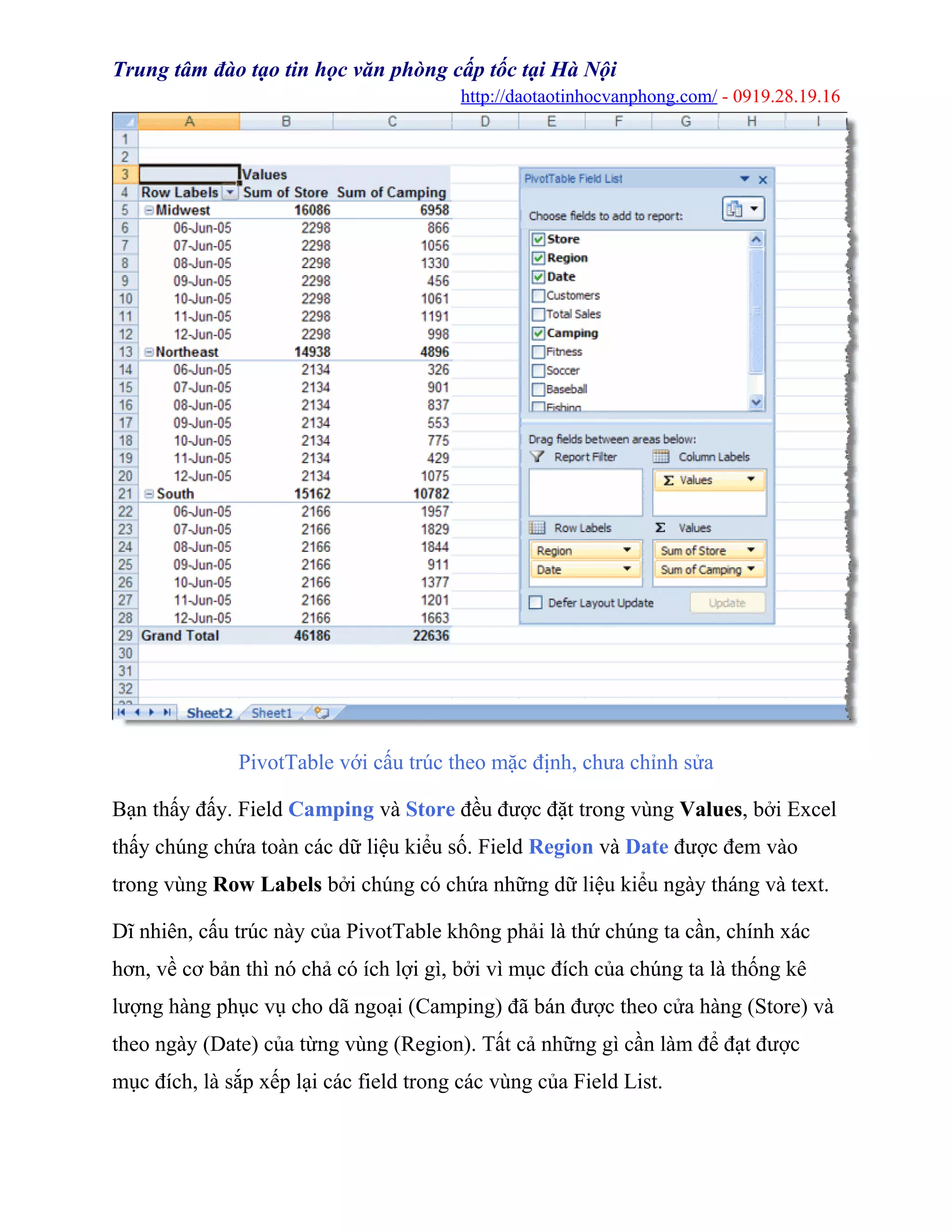Close the PivotTable Field List pane
Screen dimensions: 952x1232
tap(762, 180)
